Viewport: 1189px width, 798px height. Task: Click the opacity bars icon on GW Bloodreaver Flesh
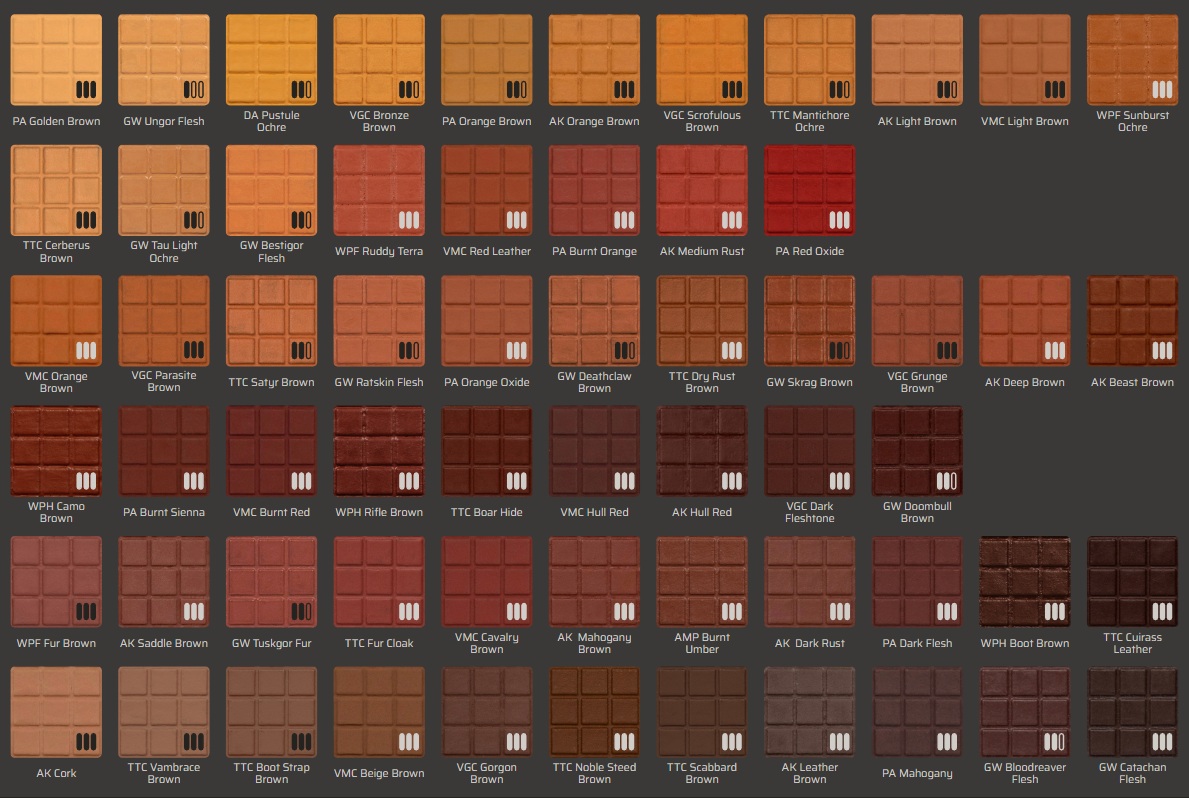(1055, 742)
